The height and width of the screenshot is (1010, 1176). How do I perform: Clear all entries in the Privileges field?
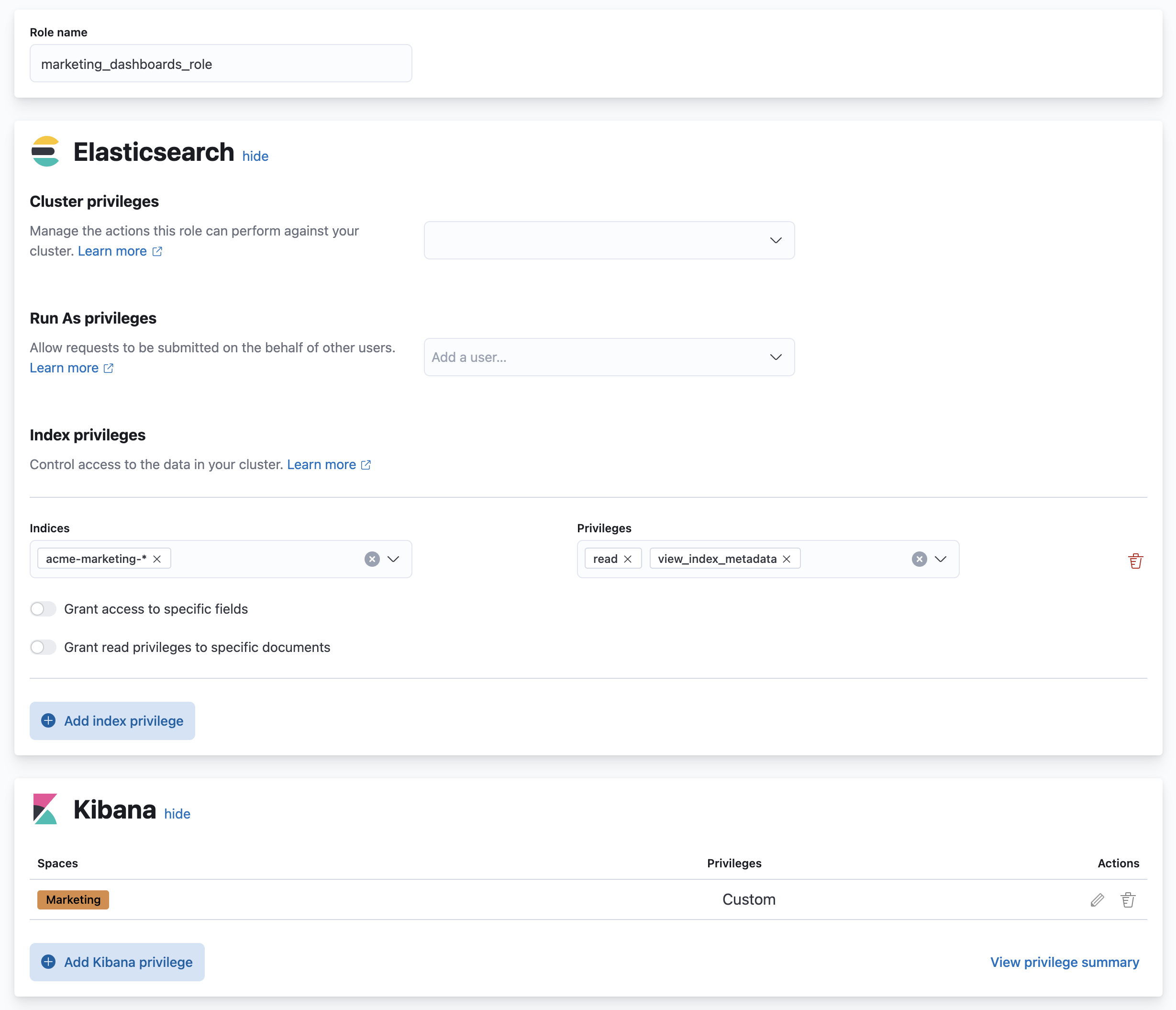(x=919, y=559)
